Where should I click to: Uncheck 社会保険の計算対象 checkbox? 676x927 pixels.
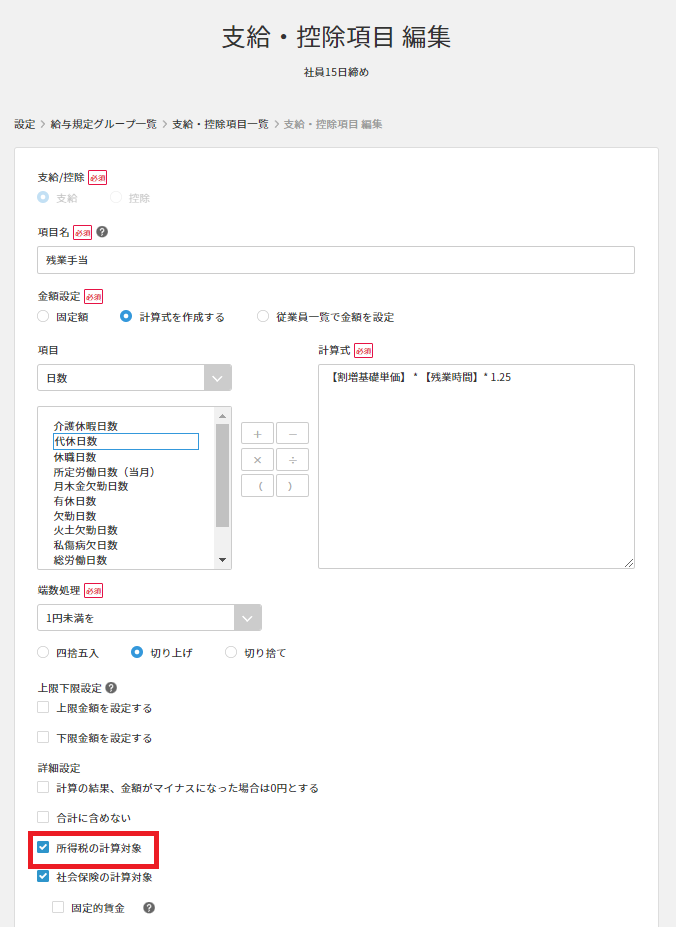click(x=43, y=876)
